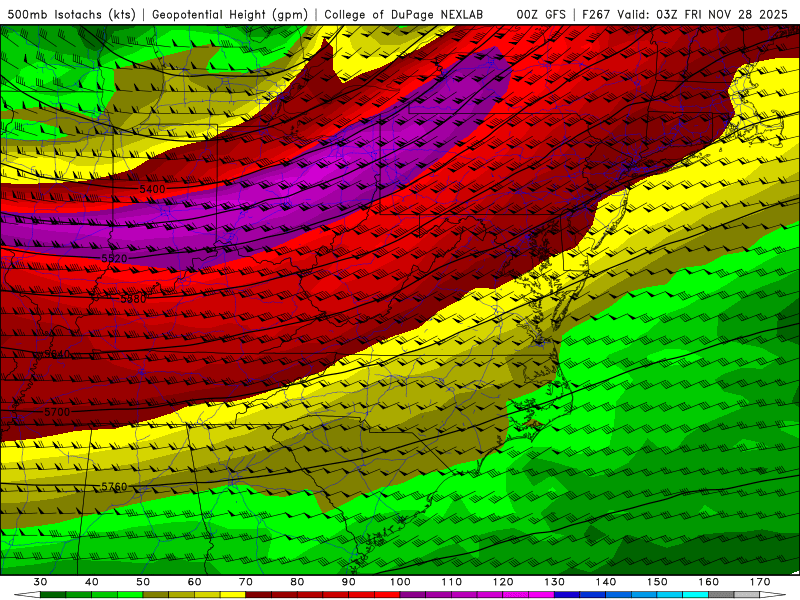Click the '00Z GFS' model run label

(541, 14)
